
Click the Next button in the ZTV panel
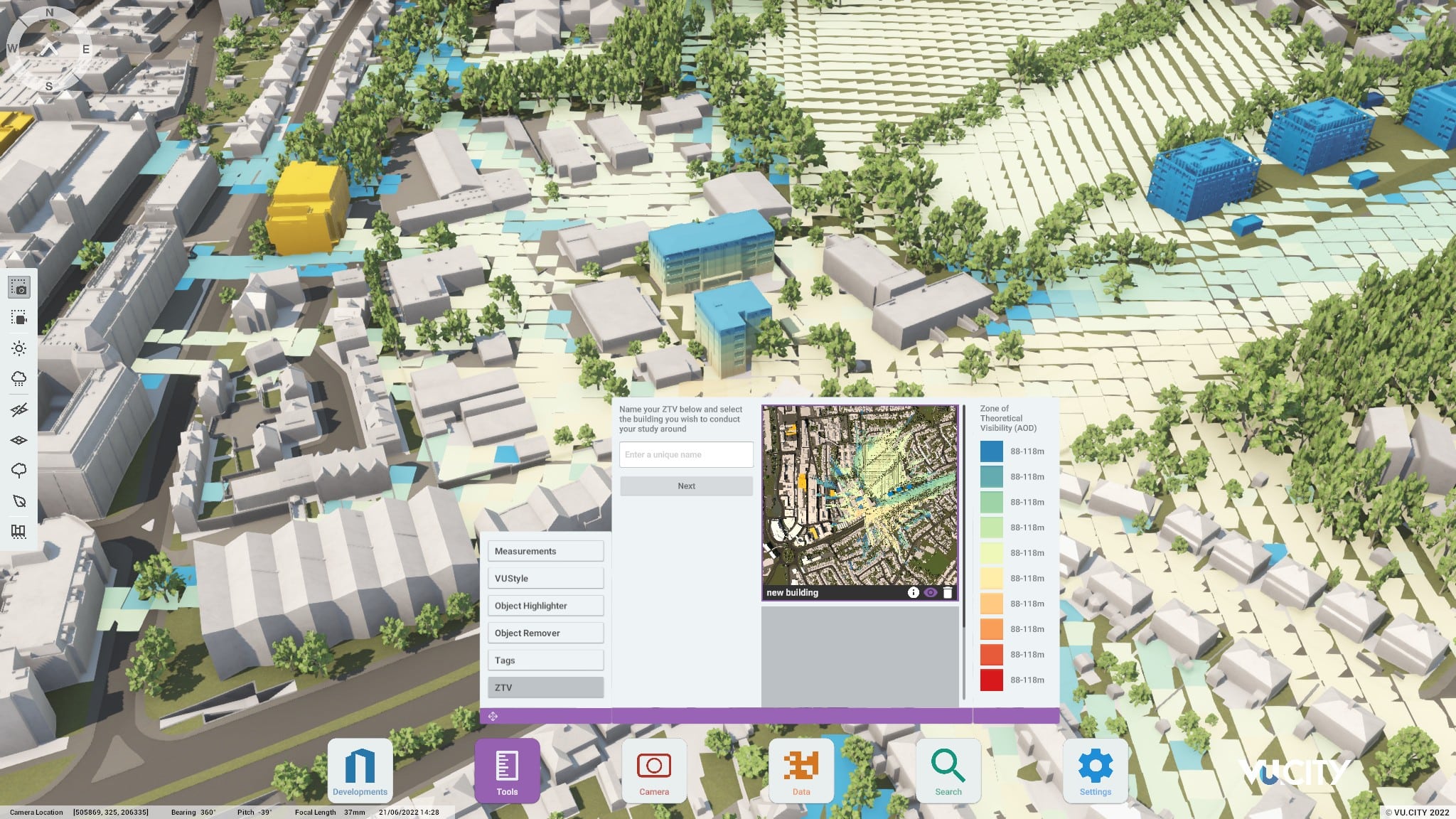tap(686, 486)
